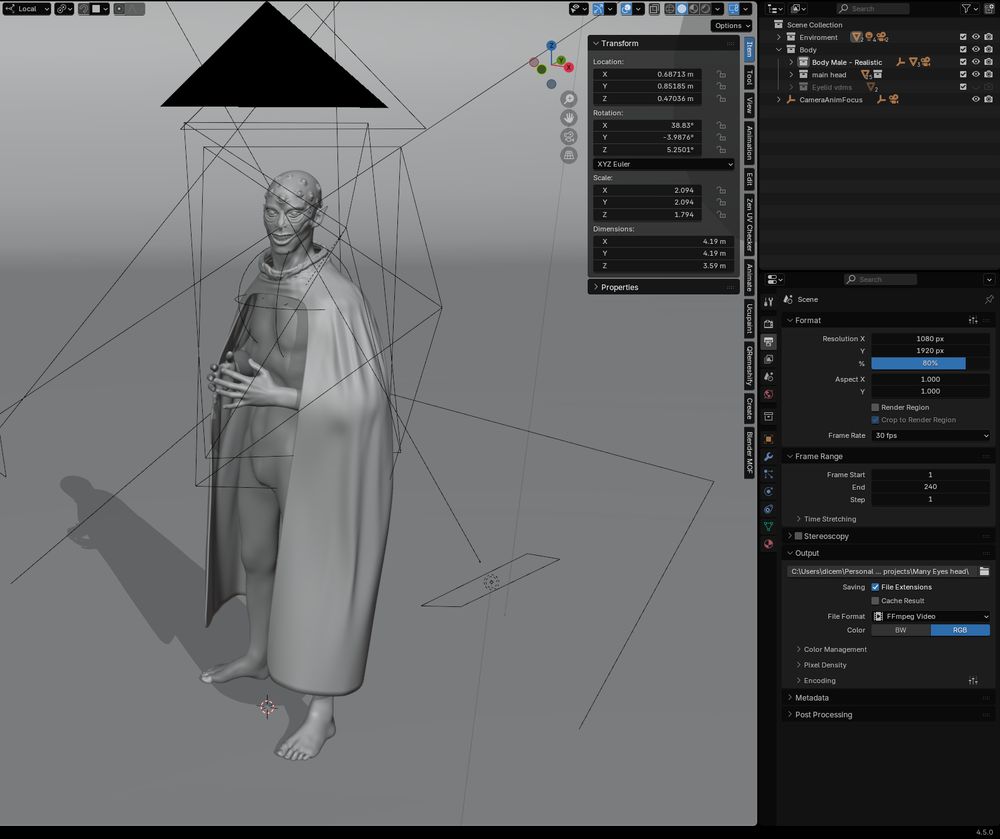Viewport: 1000px width, 839px height.
Task: Adjust the resolution percentage 80% slider
Action: click(930, 363)
